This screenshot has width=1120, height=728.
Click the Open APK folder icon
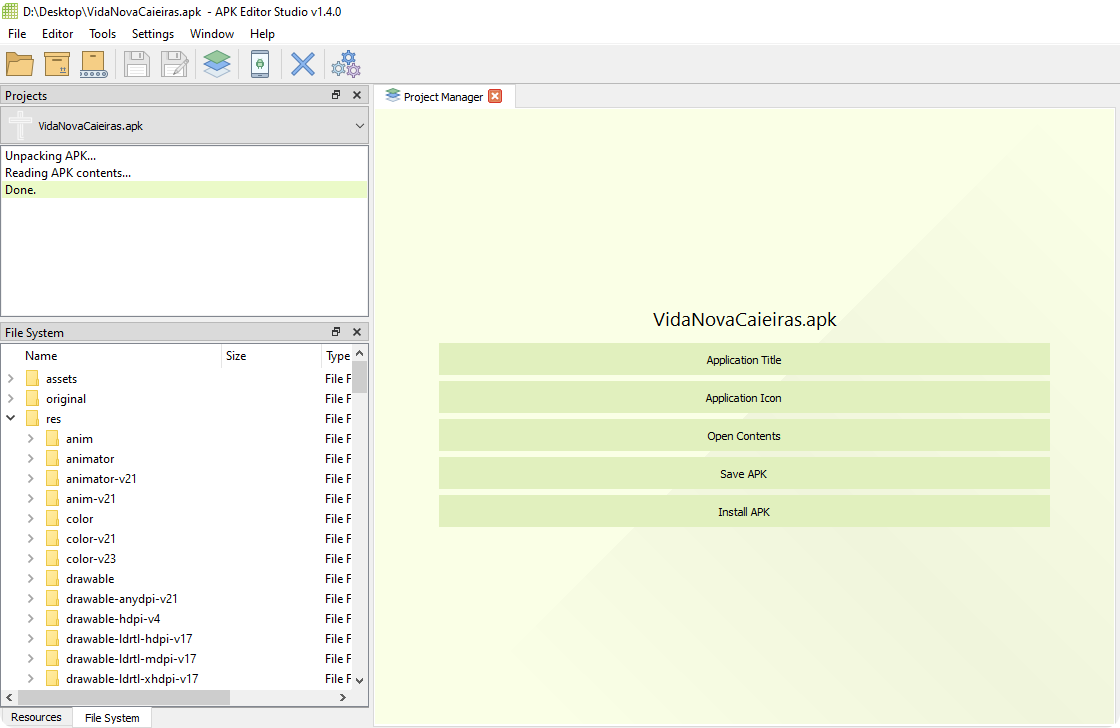pyautogui.click(x=20, y=64)
